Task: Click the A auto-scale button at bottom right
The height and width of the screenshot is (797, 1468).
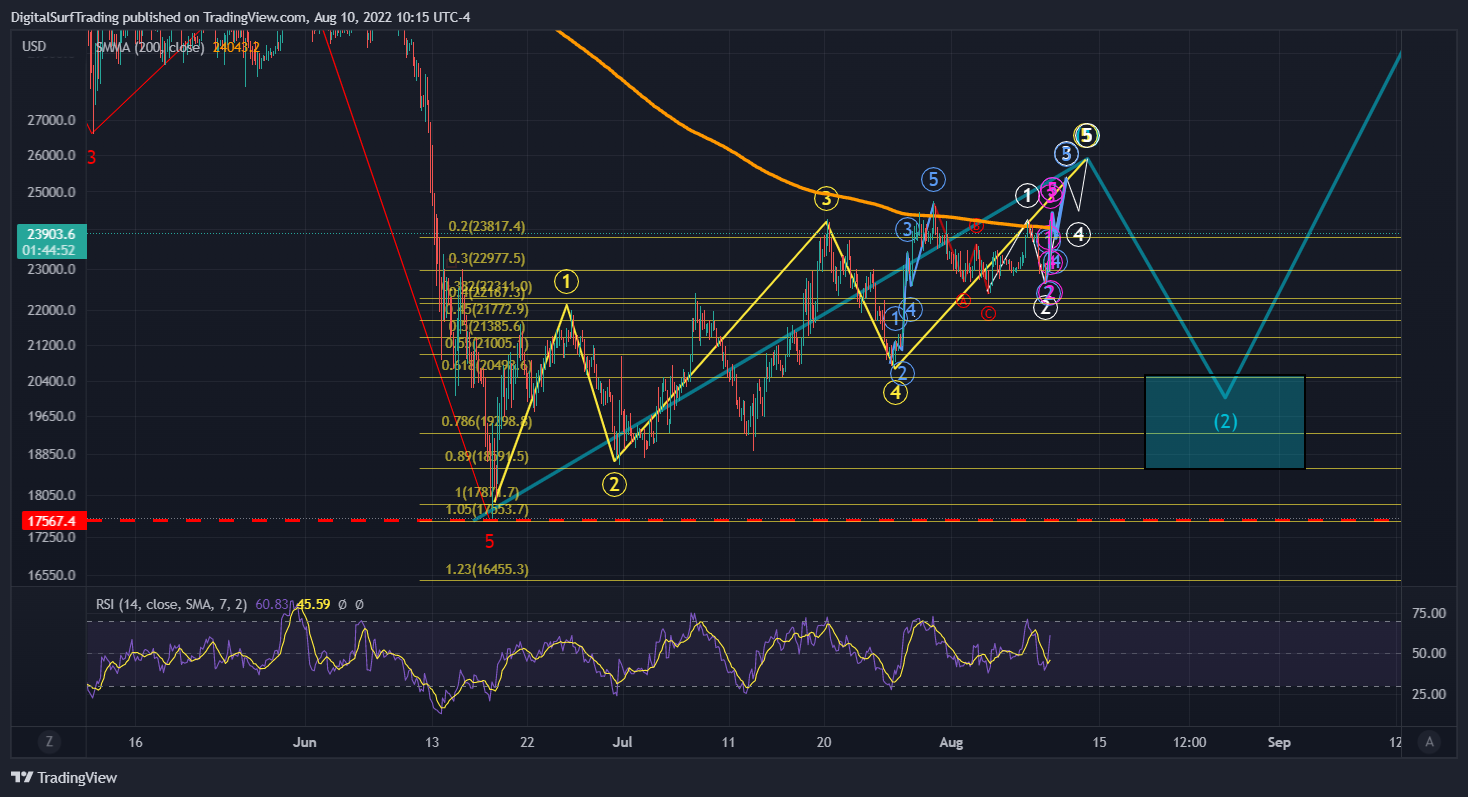Action: [1430, 741]
